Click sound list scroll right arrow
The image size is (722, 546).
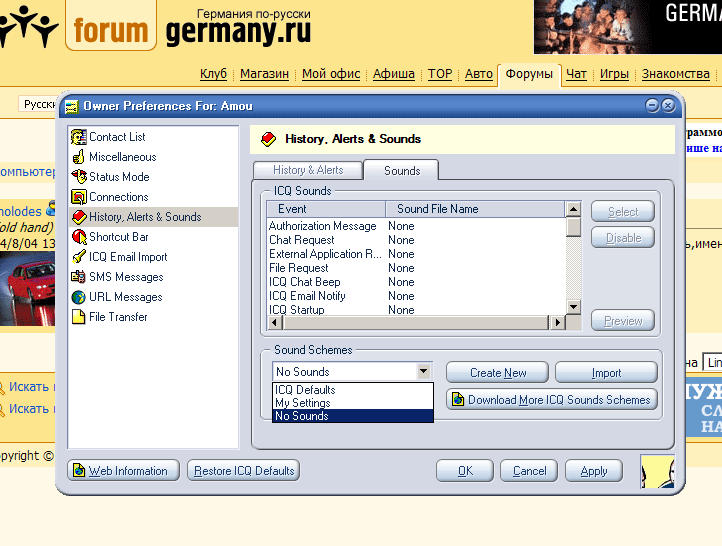pyautogui.click(x=558, y=322)
